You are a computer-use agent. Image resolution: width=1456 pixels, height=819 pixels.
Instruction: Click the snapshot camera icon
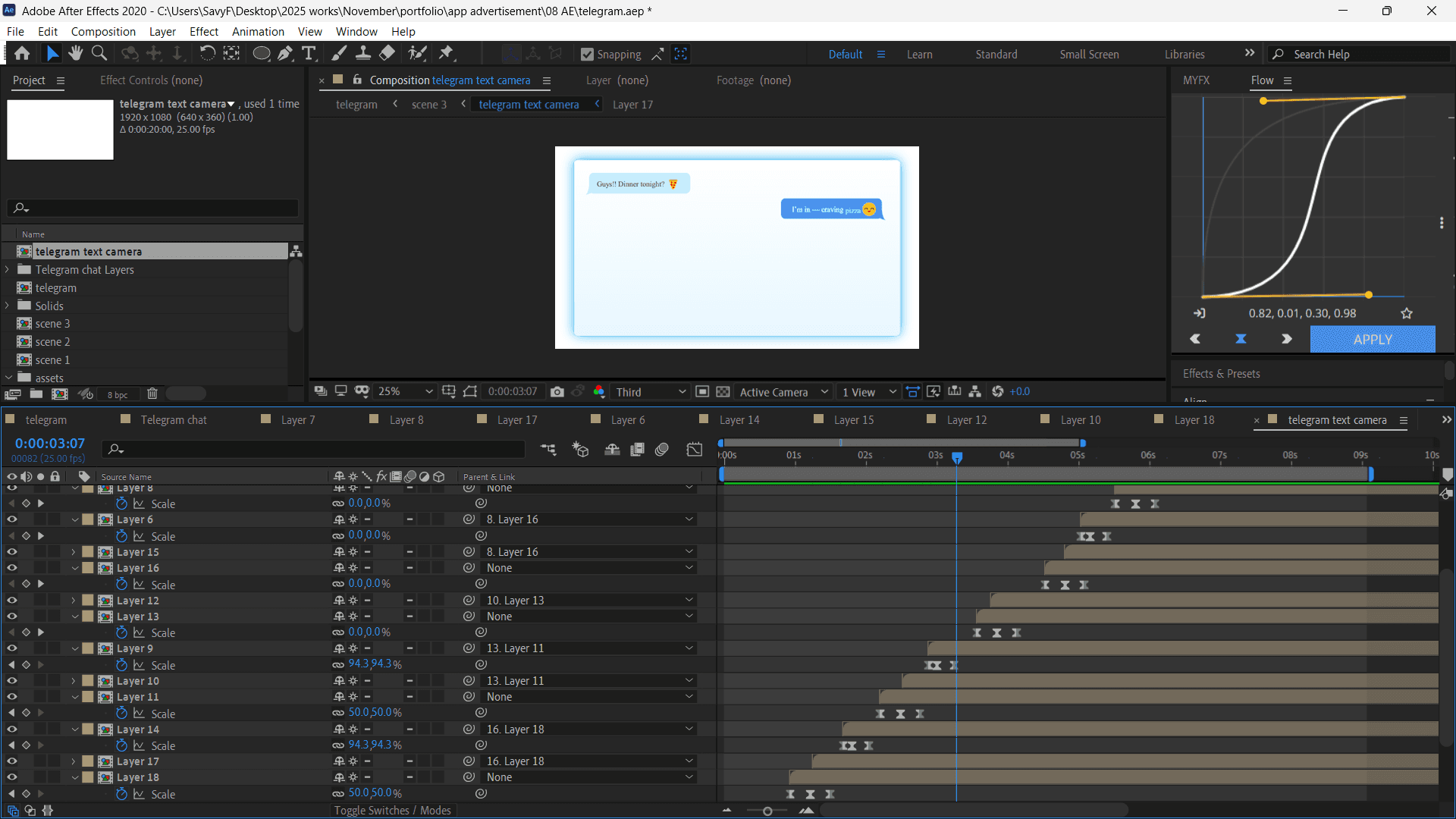tap(557, 392)
